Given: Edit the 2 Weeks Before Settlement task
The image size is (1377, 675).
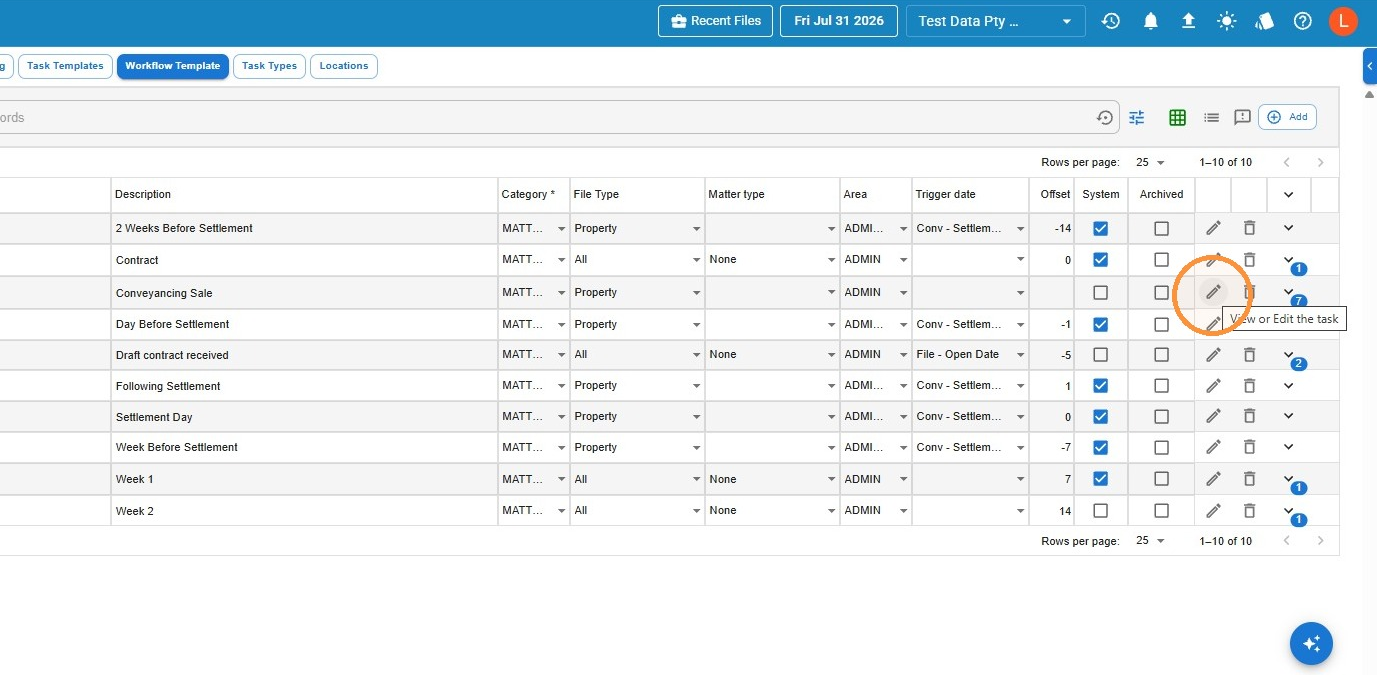Looking at the screenshot, I should 1213,228.
